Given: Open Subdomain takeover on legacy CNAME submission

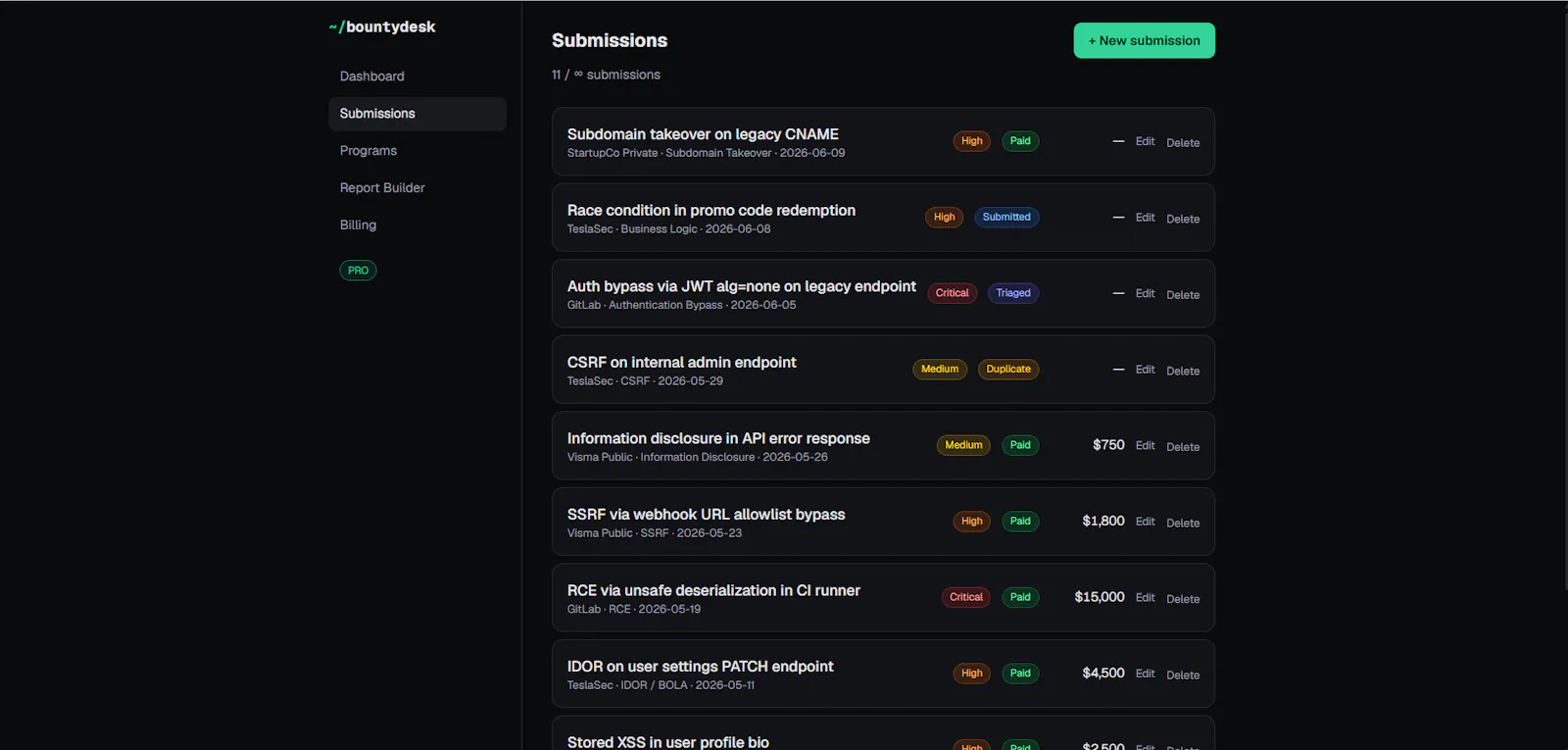Looking at the screenshot, I should coord(703,134).
